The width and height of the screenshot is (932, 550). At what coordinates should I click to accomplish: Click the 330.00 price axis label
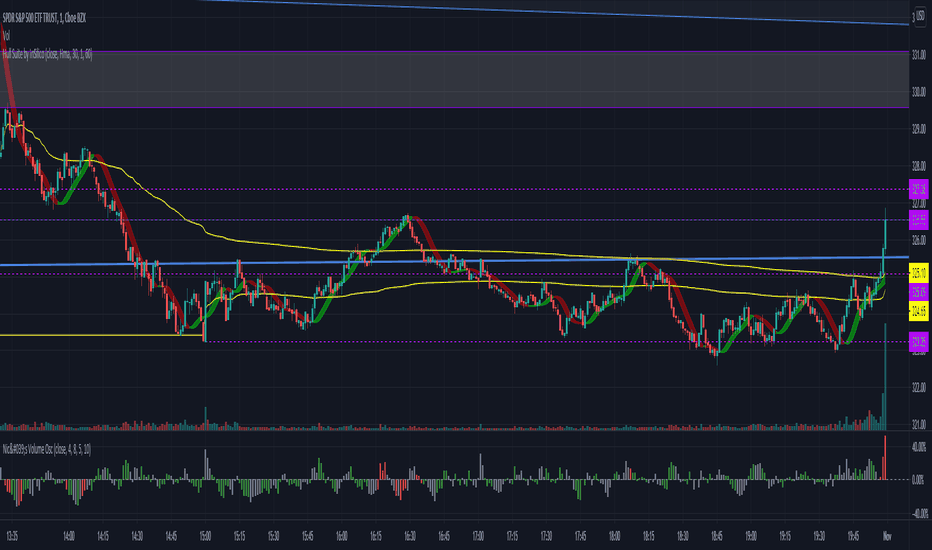click(x=919, y=92)
